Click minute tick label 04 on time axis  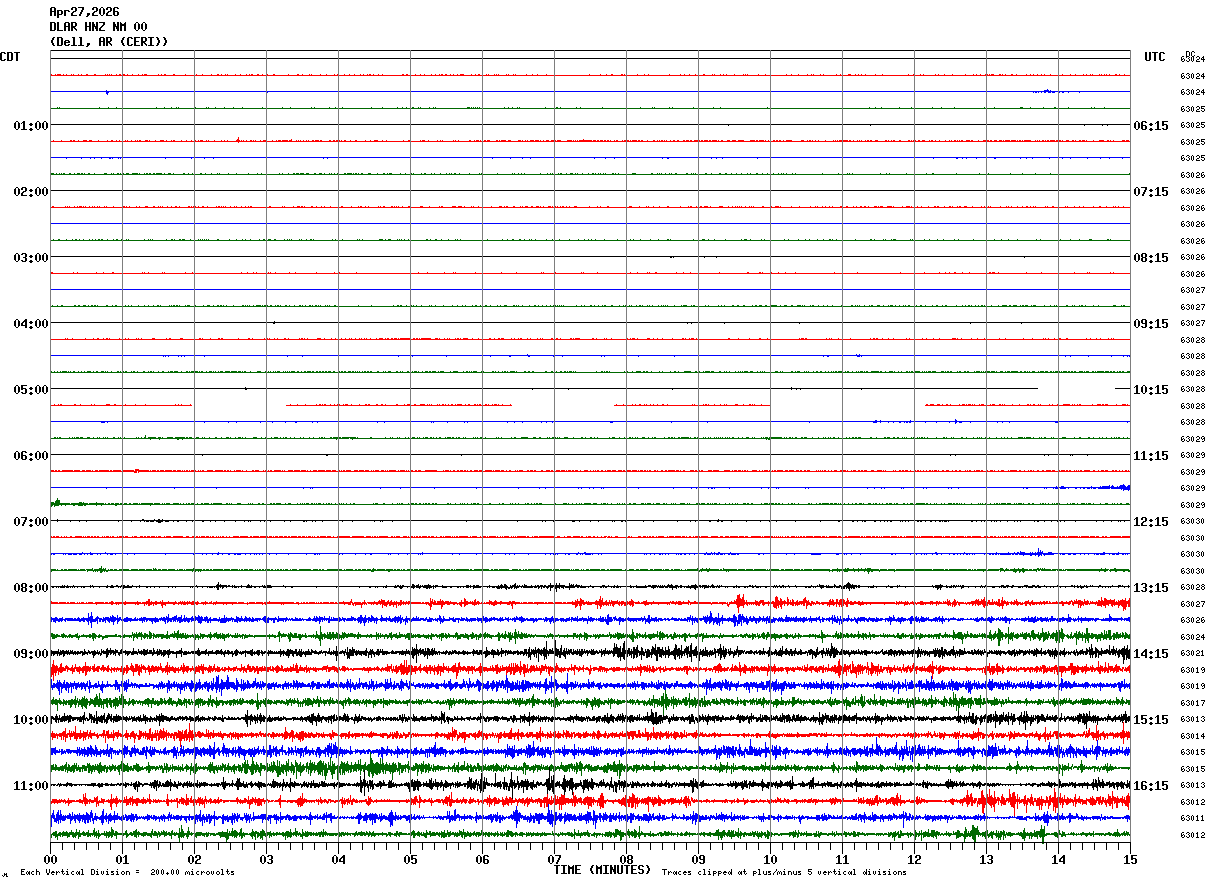338,859
